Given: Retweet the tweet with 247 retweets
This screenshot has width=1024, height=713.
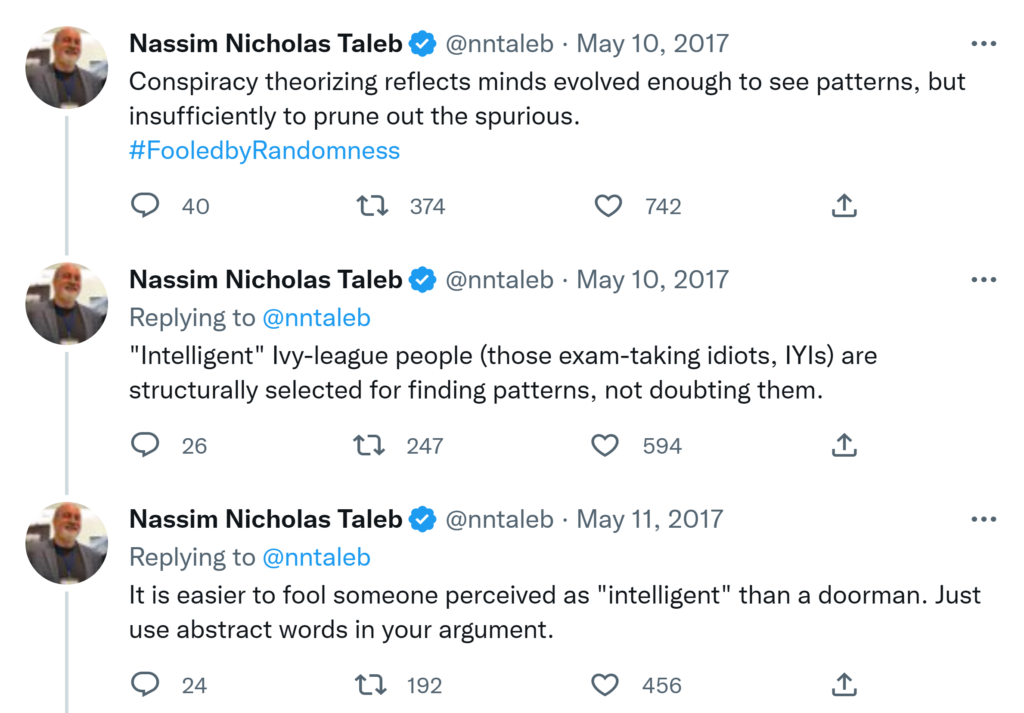Looking at the screenshot, I should 370,445.
